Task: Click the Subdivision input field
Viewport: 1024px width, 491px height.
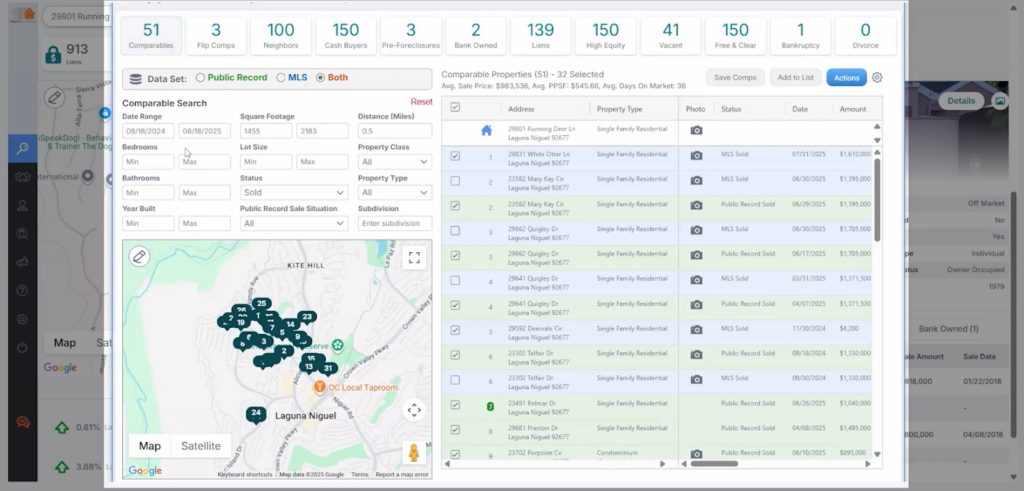Action: [x=394, y=223]
